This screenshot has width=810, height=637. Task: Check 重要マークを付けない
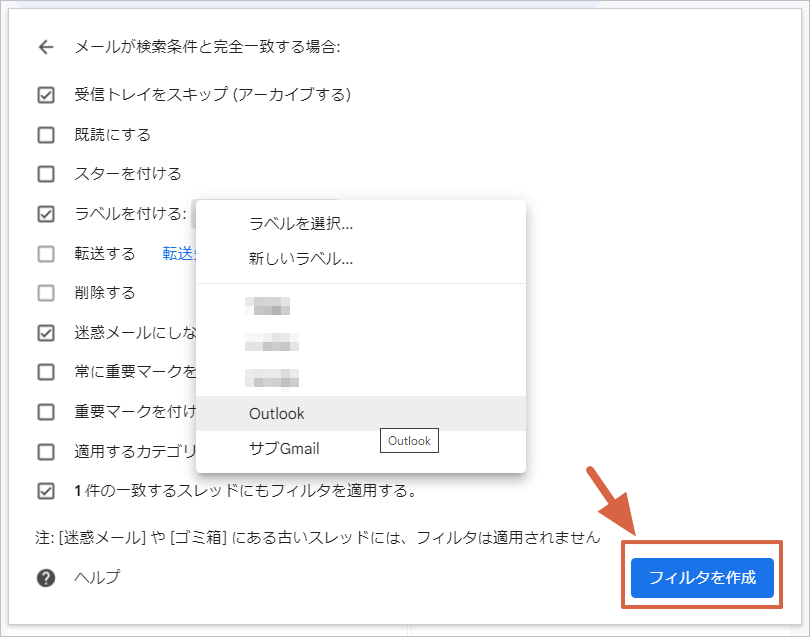[x=45, y=411]
